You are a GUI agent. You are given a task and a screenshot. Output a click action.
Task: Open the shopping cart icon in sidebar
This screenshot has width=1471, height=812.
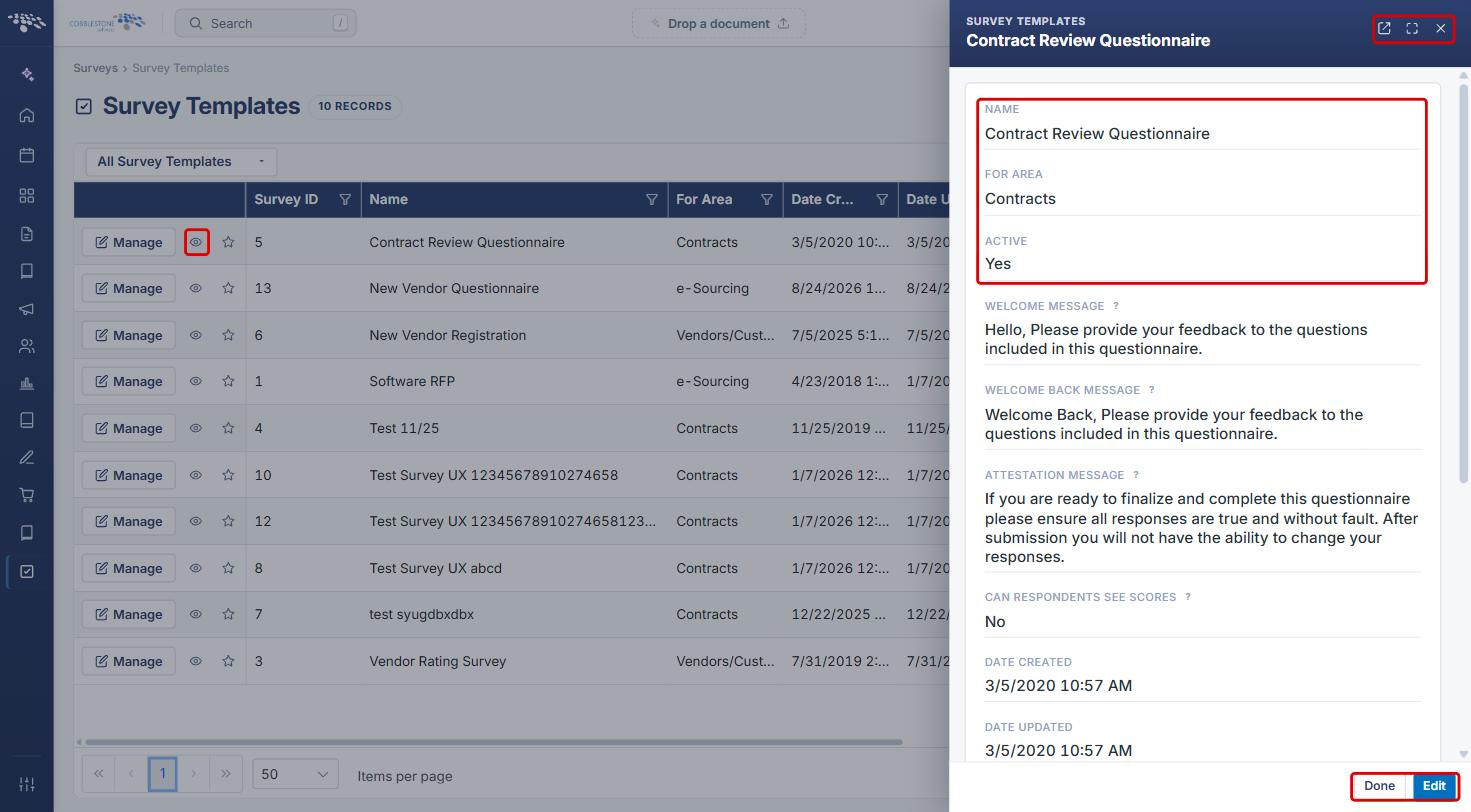[27, 495]
